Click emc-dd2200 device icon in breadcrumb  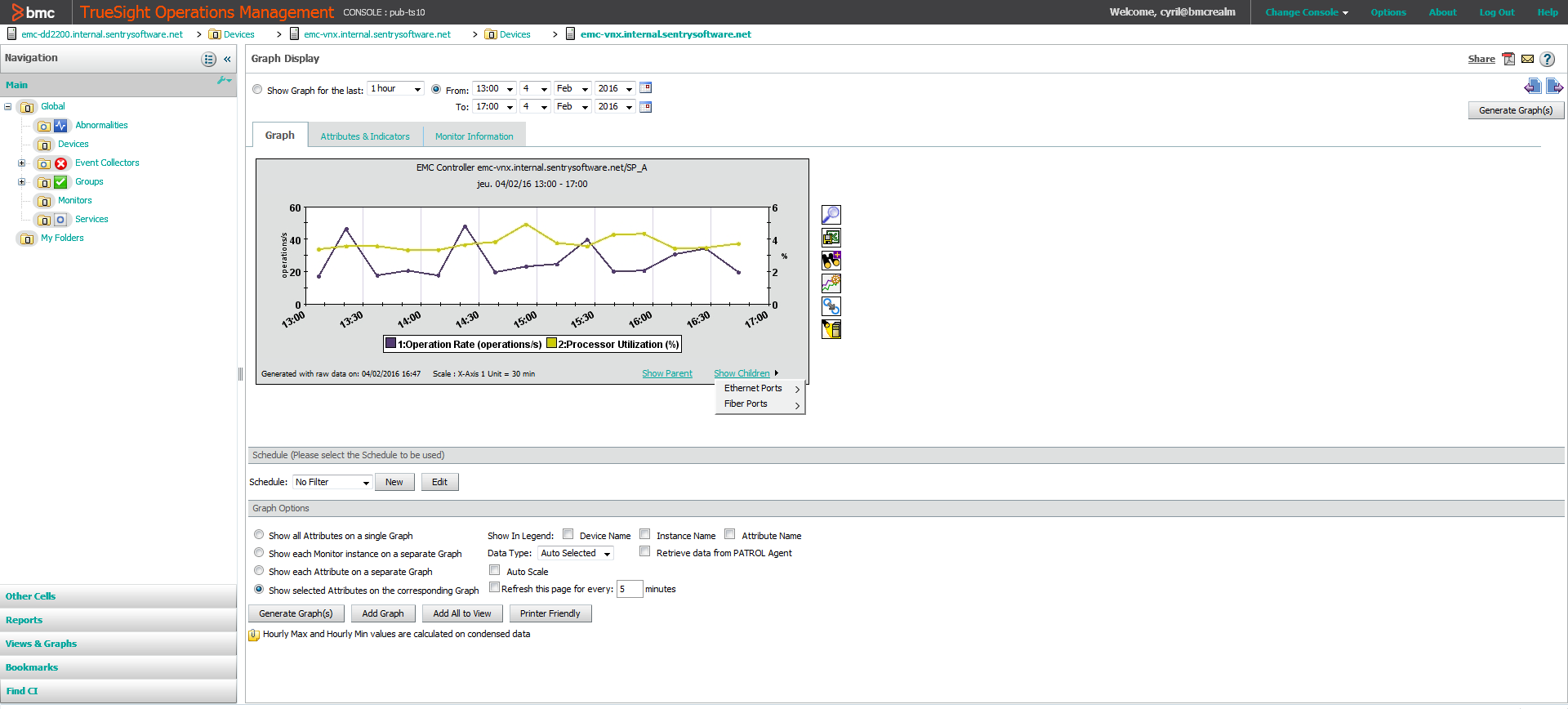tap(12, 34)
